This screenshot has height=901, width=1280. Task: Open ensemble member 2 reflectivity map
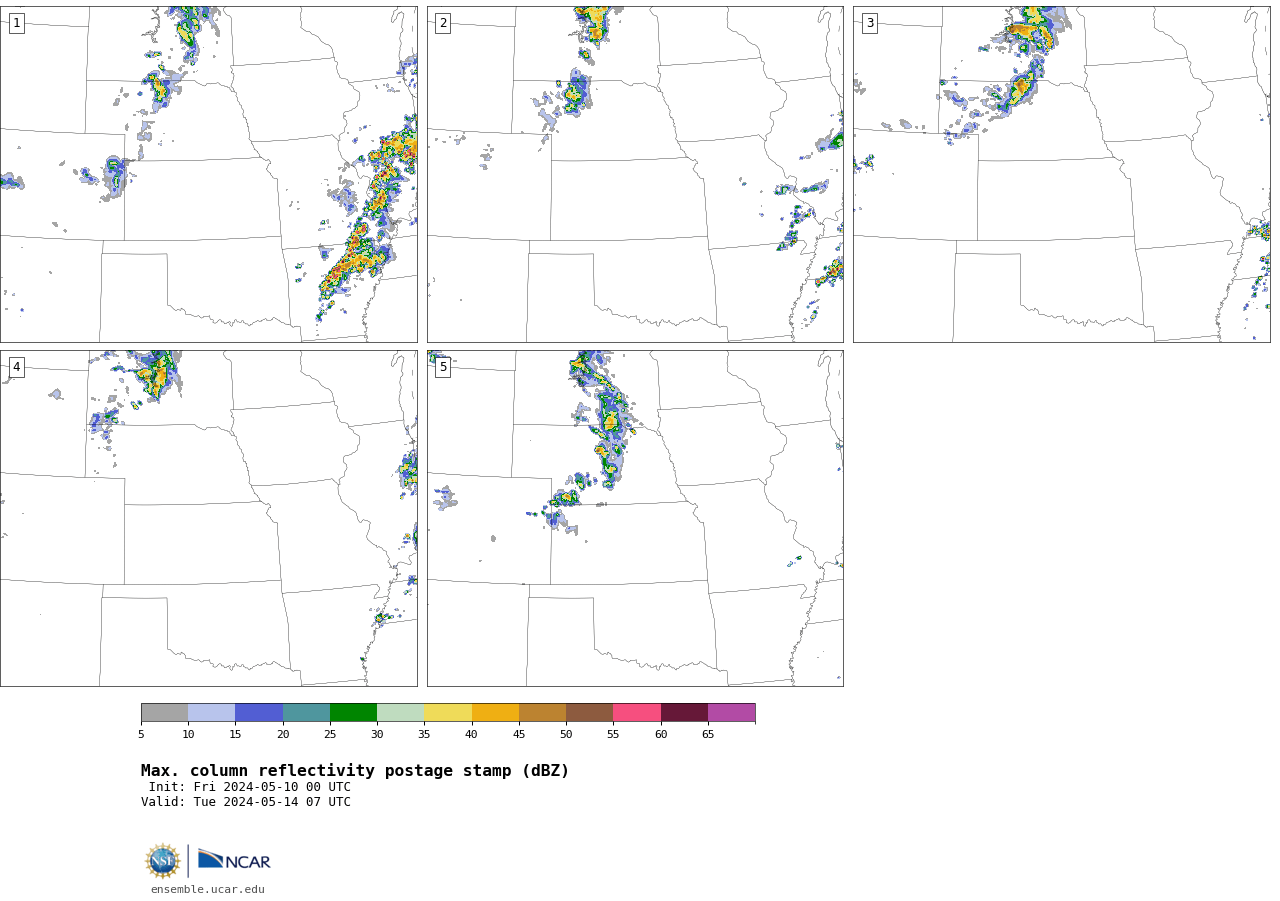pos(635,174)
